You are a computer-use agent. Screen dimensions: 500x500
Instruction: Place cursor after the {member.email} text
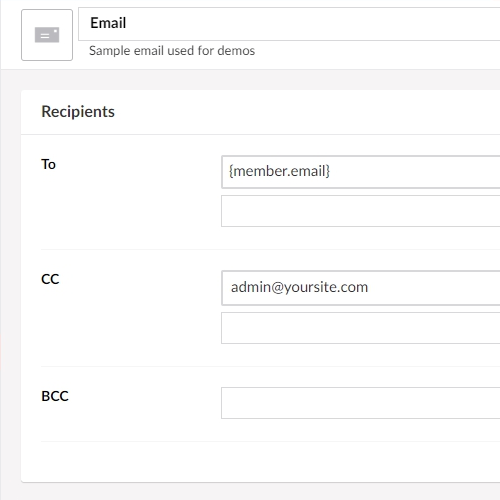point(331,171)
